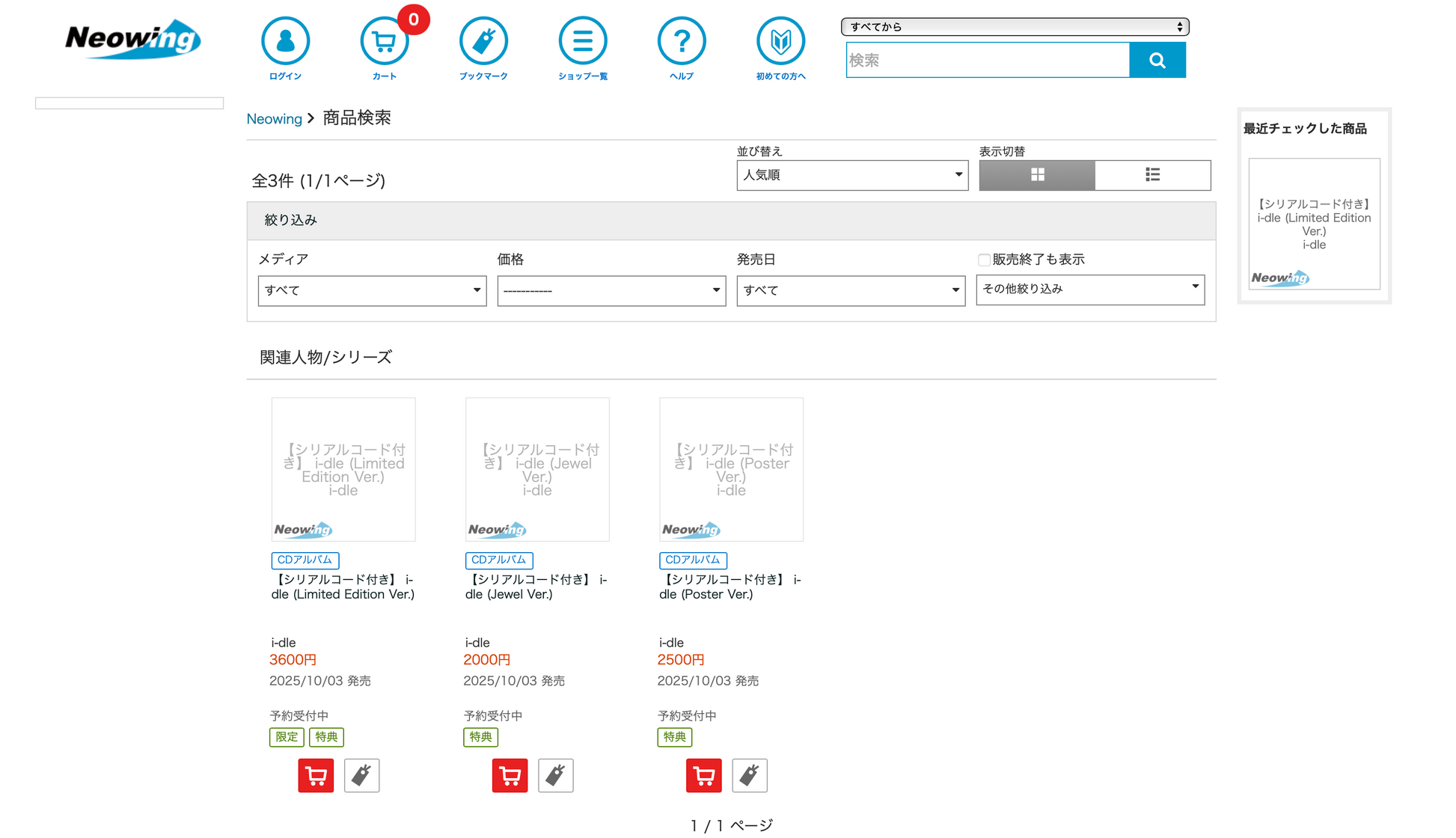Add Limited Edition Ver. to cart
Image resolution: width=1456 pixels, height=838 pixels.
(x=316, y=775)
